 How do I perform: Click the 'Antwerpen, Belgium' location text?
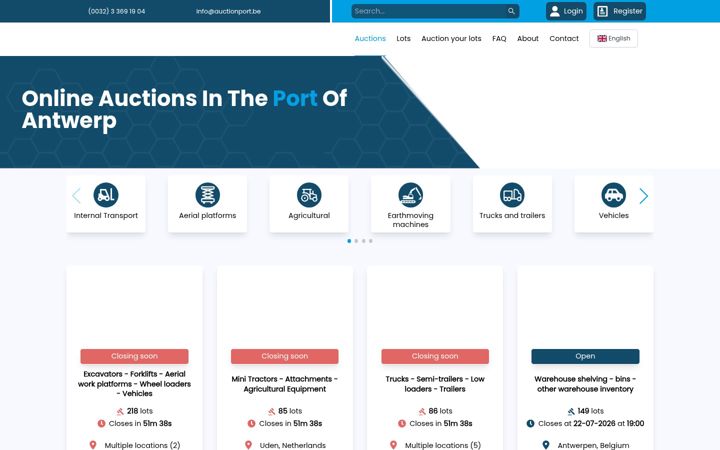(x=593, y=445)
